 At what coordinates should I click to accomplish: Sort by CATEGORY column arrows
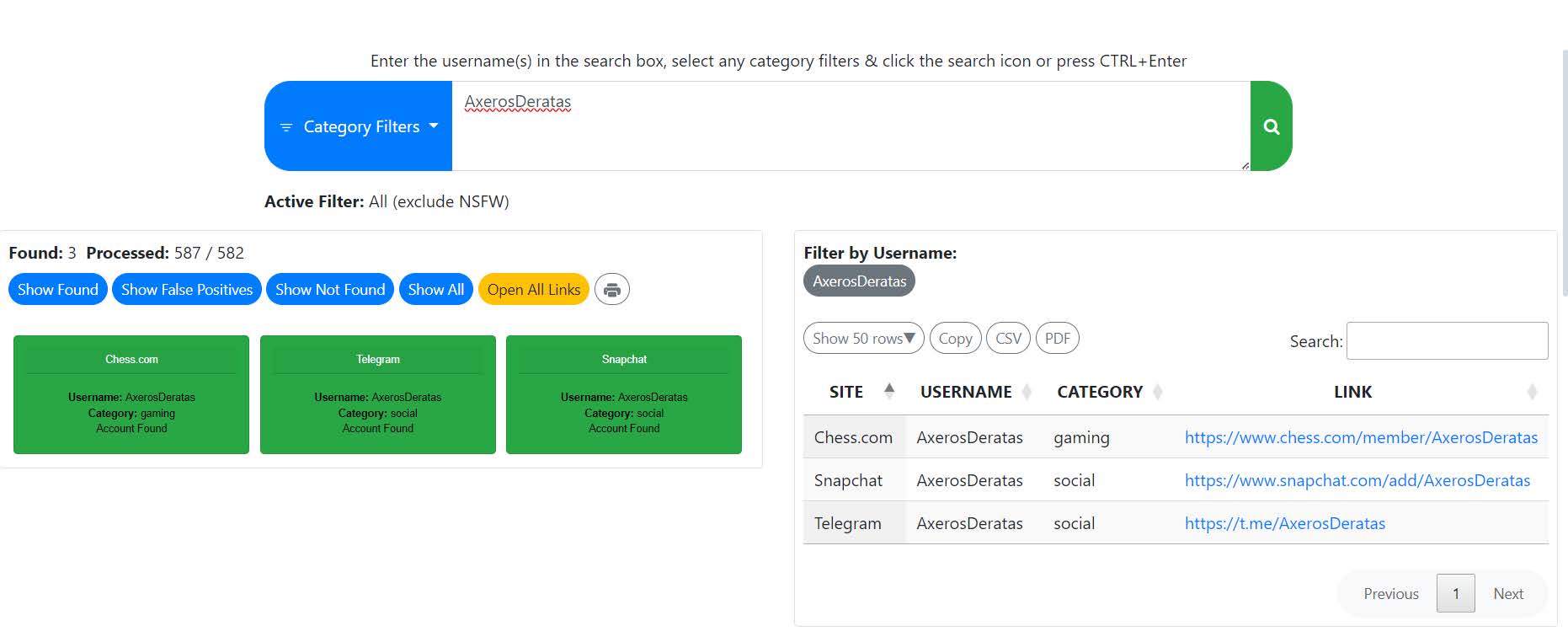[x=1158, y=392]
